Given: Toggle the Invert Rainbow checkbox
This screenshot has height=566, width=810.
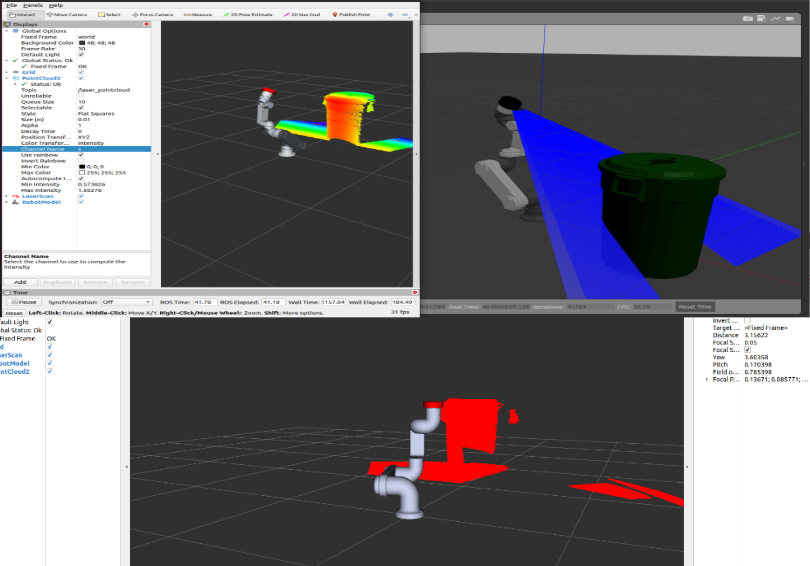Looking at the screenshot, I should [81, 161].
